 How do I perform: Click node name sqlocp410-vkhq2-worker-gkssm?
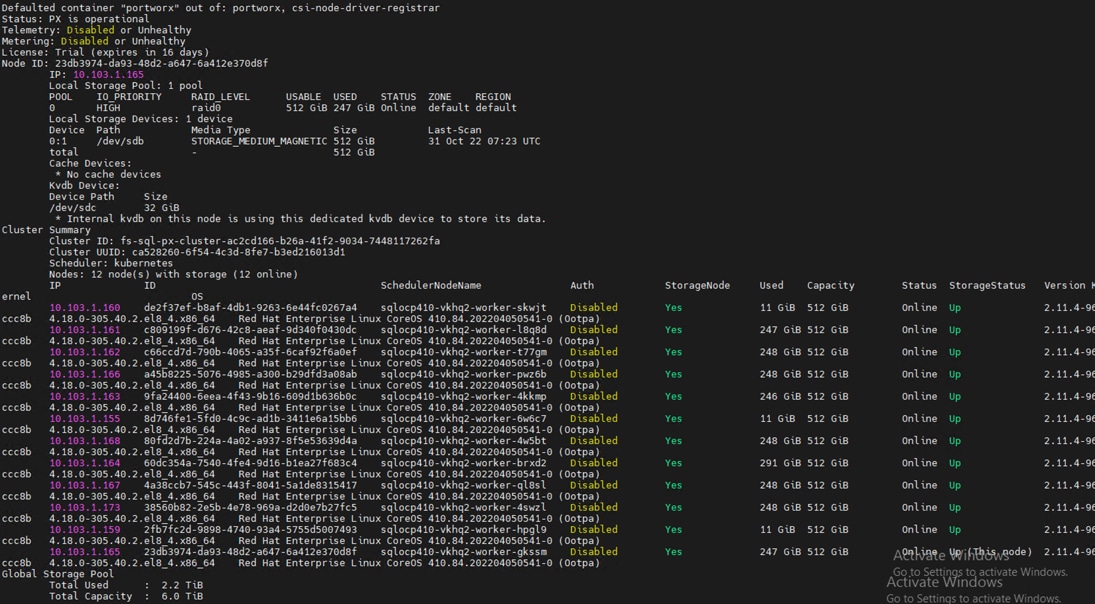[464, 552]
